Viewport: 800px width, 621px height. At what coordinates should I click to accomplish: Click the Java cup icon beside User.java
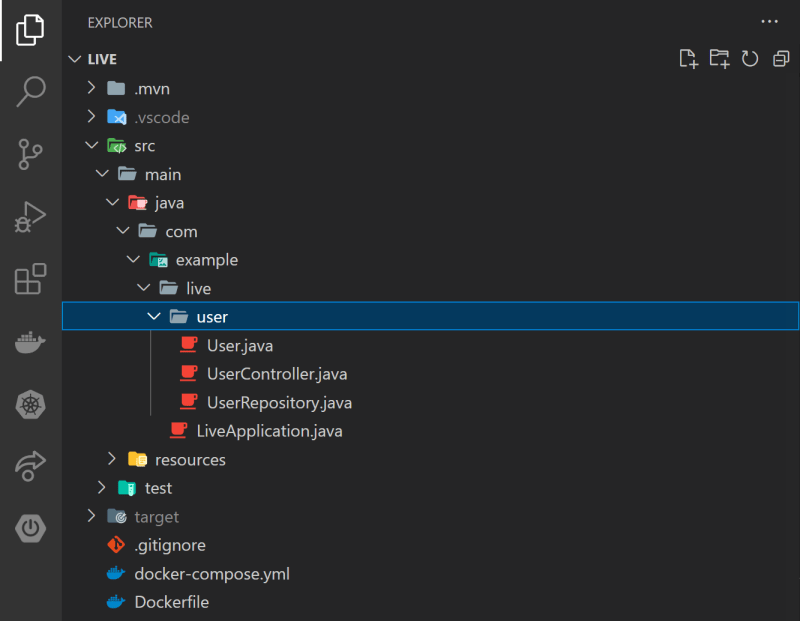189,345
